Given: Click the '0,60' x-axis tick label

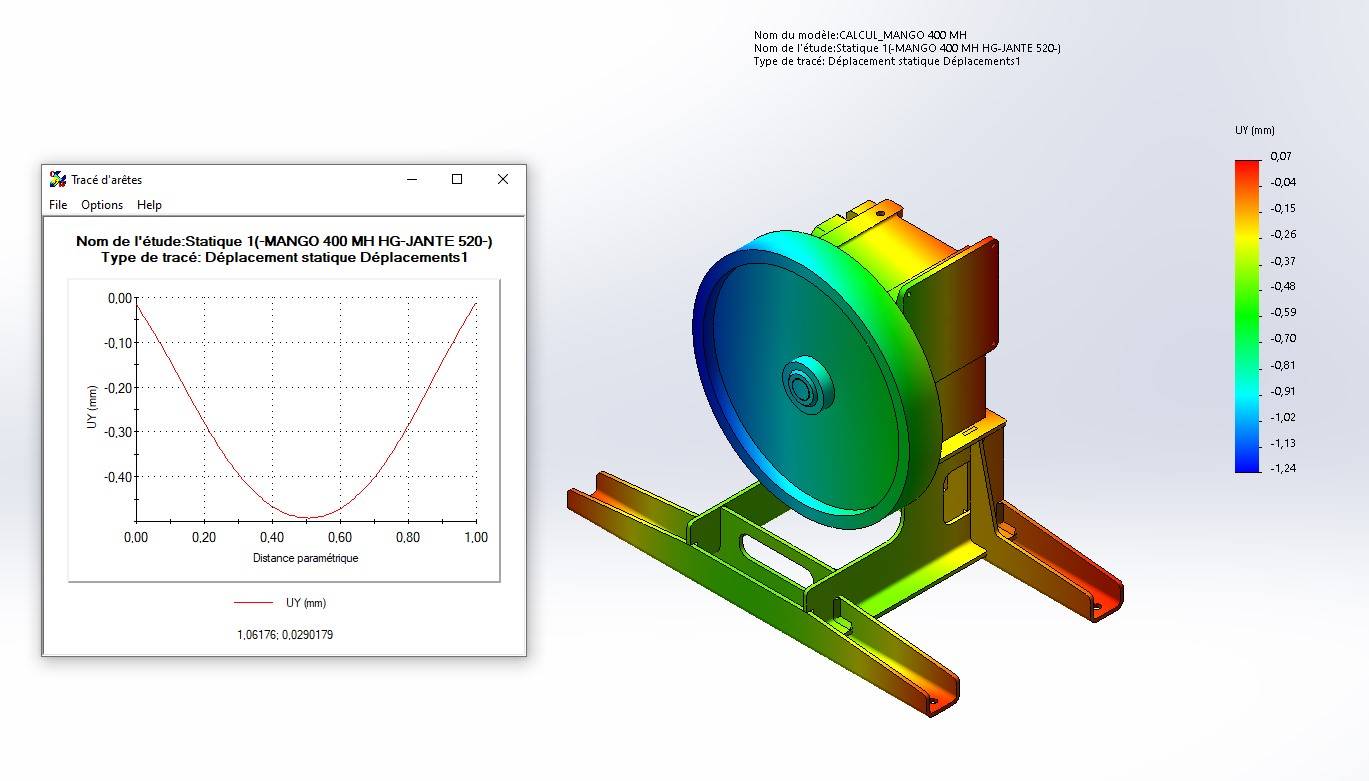Looking at the screenshot, I should tap(340, 537).
